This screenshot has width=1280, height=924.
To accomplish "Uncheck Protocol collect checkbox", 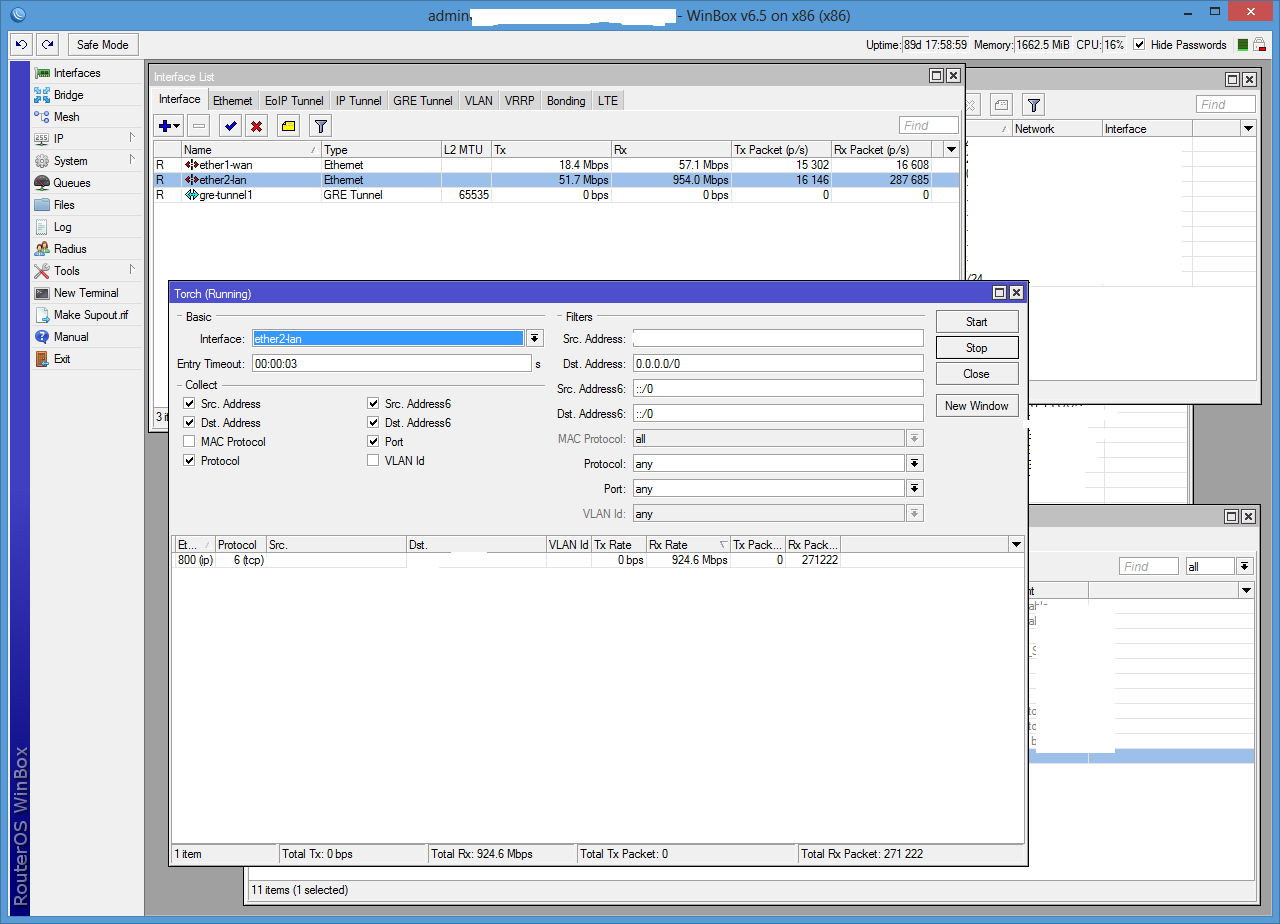I will click(x=190, y=461).
